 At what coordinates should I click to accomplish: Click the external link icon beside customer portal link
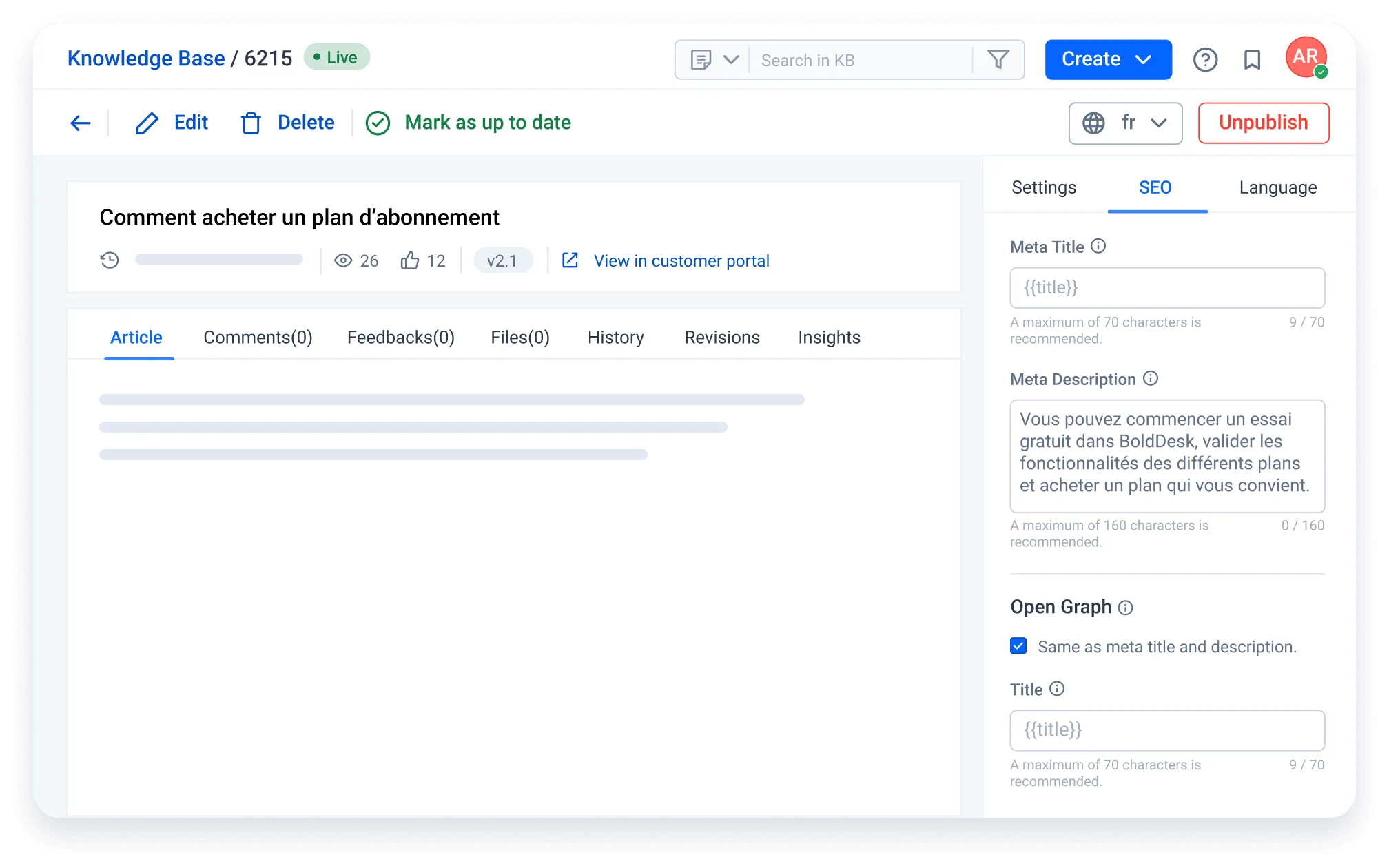570,260
